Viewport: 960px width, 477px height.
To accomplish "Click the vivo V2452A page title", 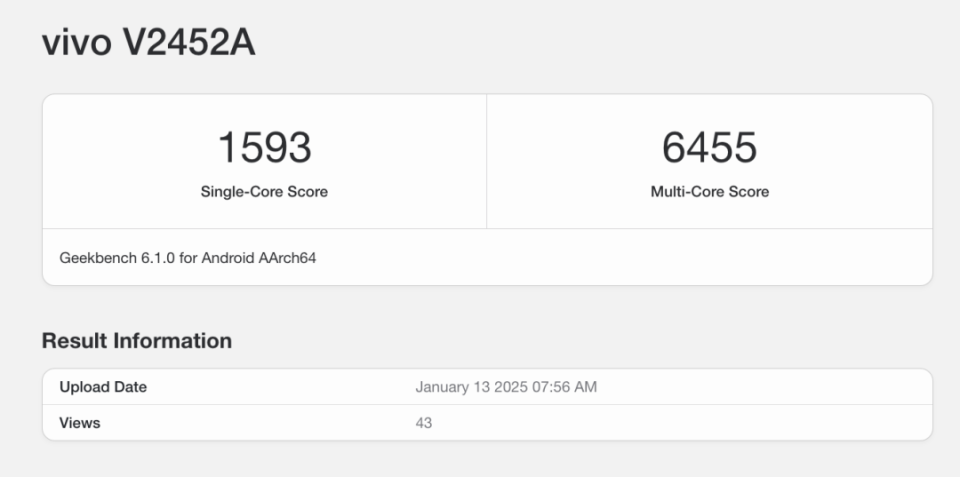I will [x=148, y=43].
